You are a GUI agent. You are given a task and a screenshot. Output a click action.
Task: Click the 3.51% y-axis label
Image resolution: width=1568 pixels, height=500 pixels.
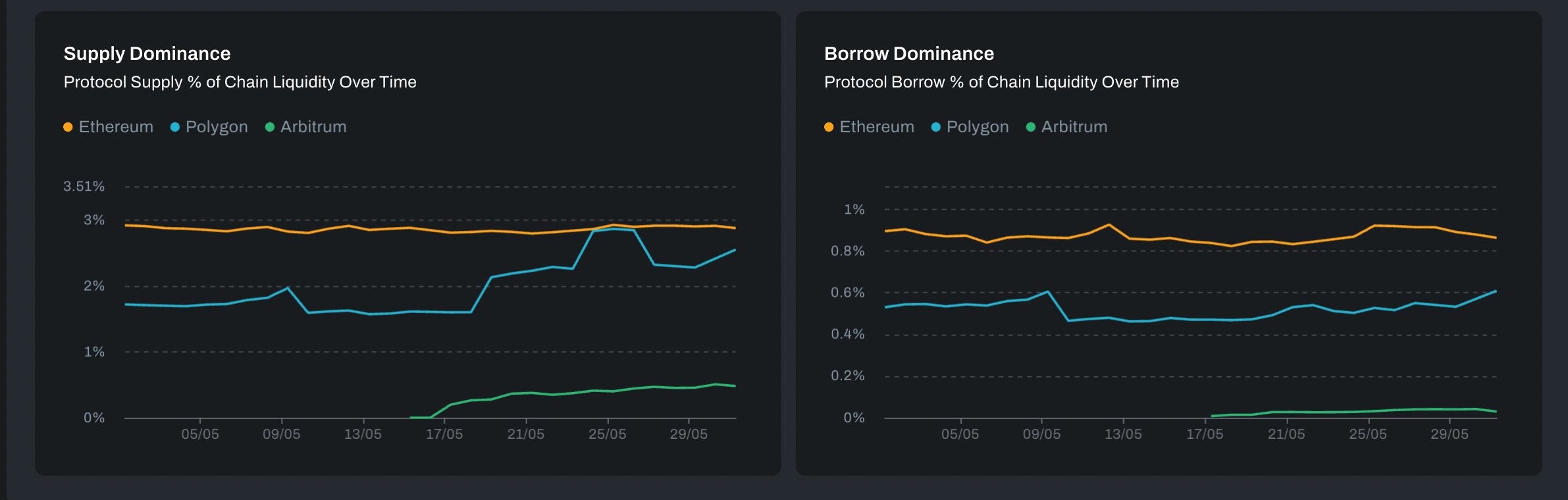[x=84, y=187]
